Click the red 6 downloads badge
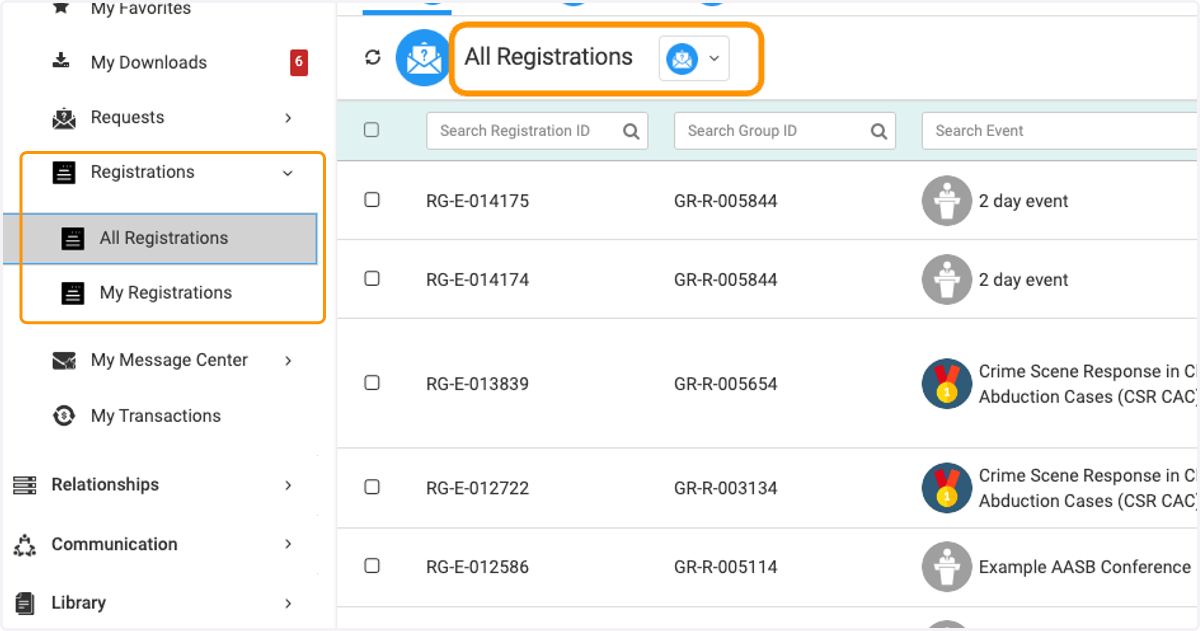The width and height of the screenshot is (1200, 631). pyautogui.click(x=299, y=62)
